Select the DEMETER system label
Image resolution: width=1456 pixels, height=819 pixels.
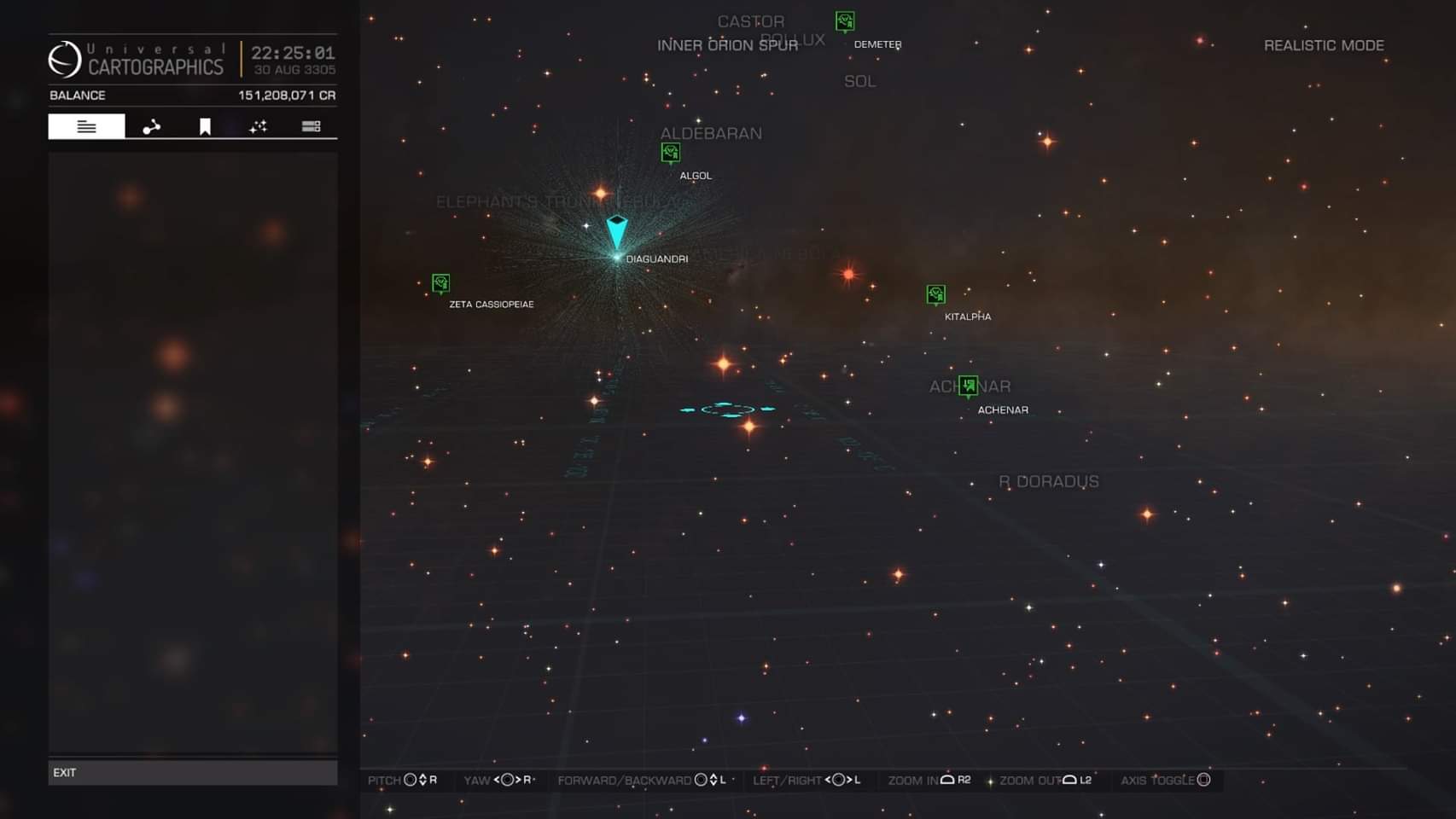(x=877, y=44)
